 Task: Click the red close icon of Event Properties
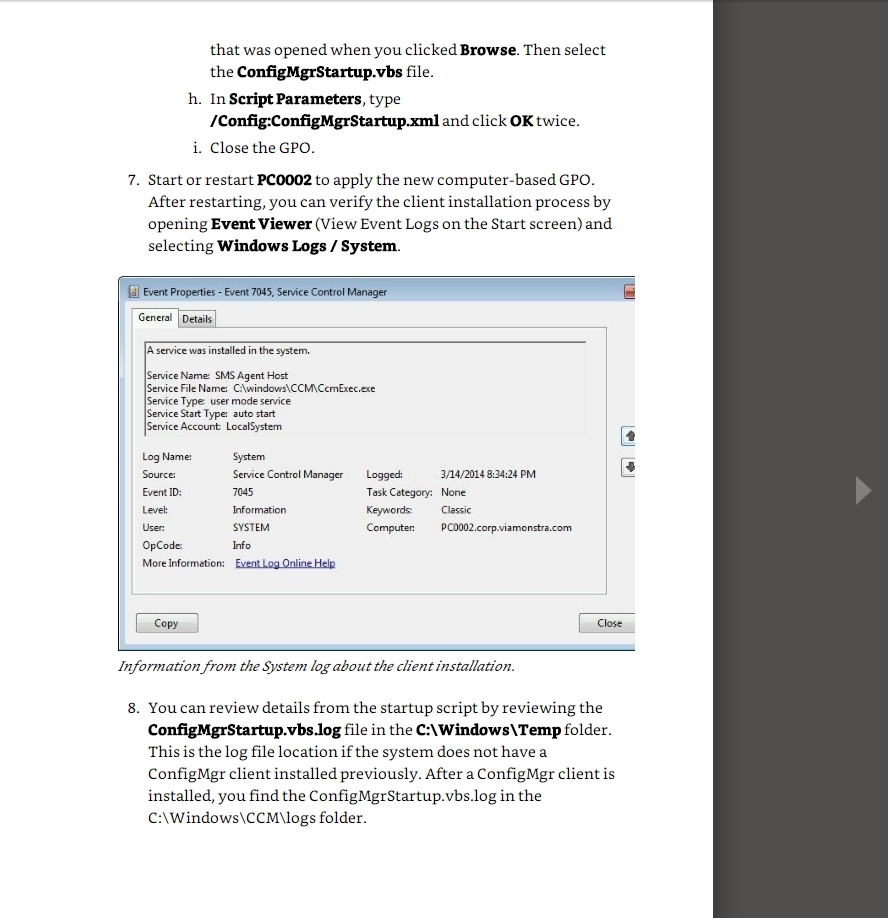coord(630,292)
